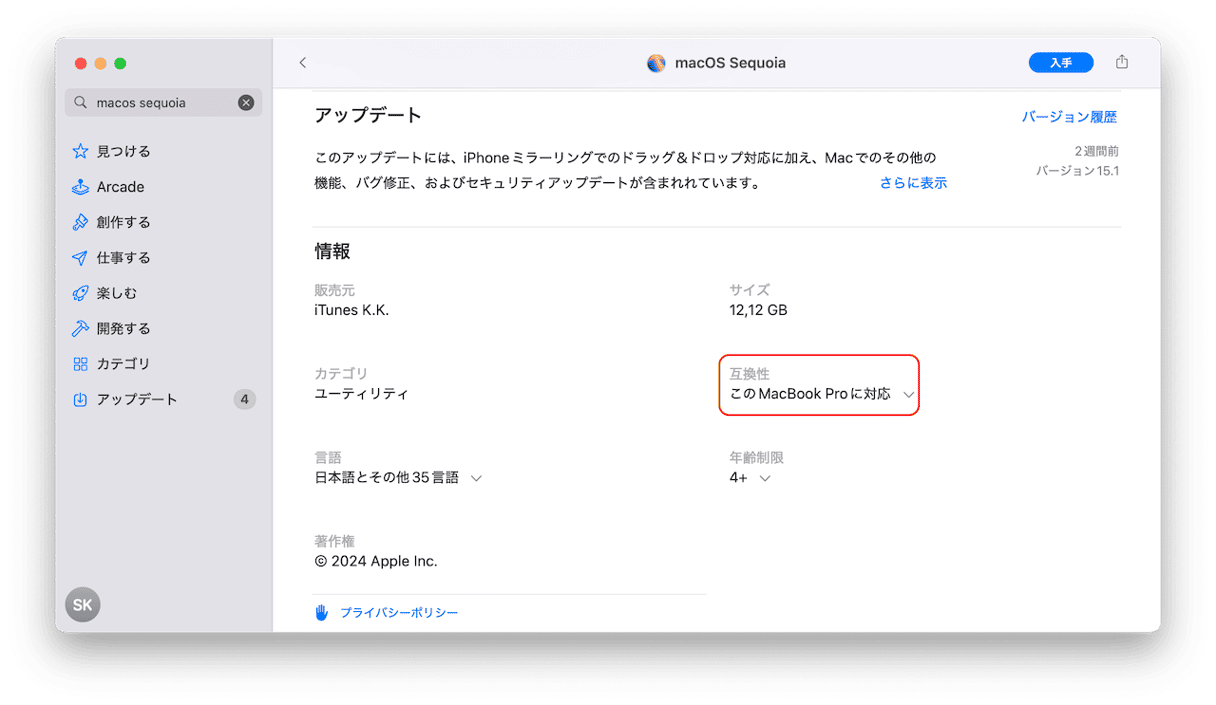Click the magnifying glass search icon

[x=81, y=103]
